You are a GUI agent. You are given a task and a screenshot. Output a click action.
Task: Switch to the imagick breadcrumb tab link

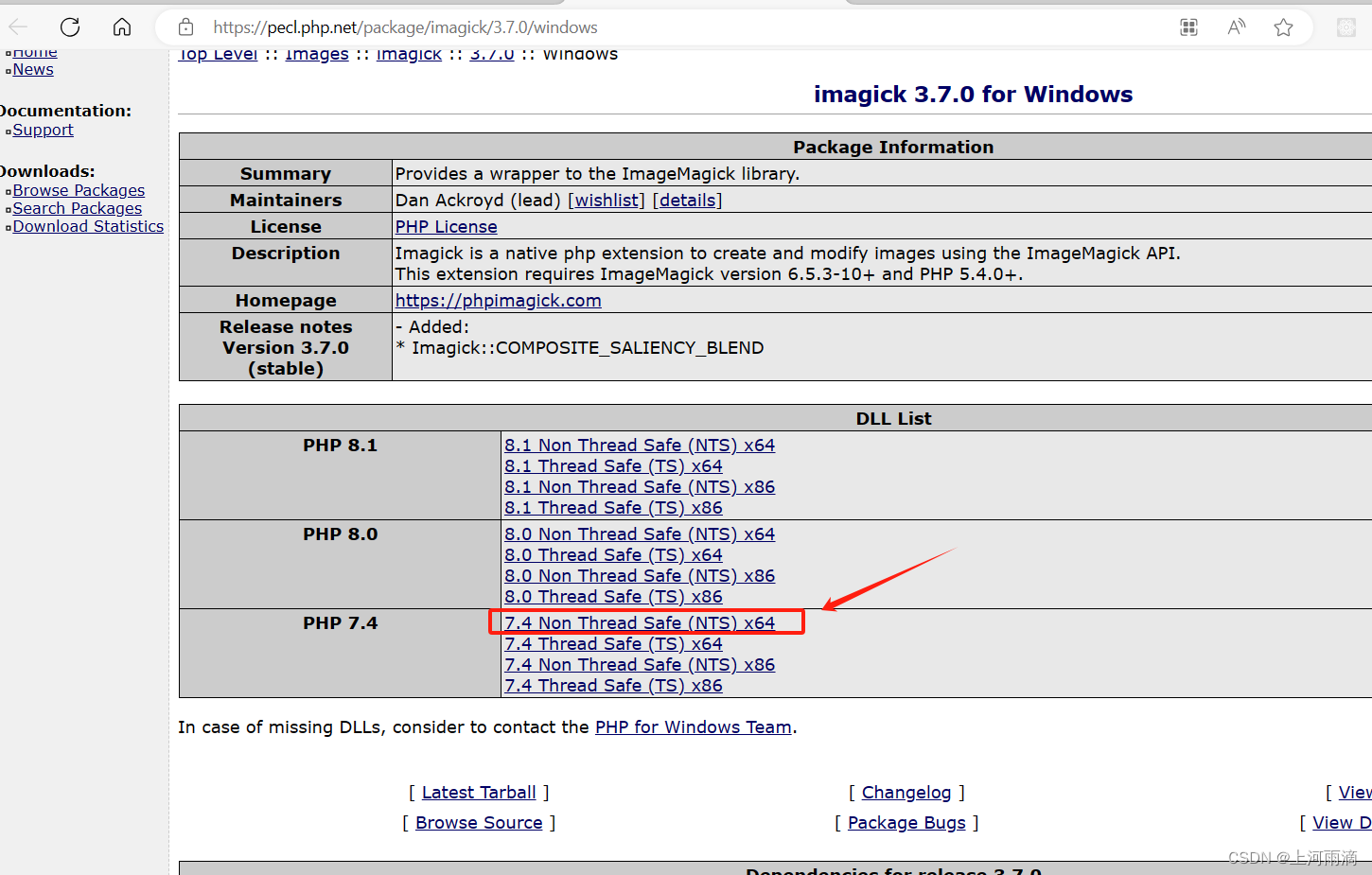click(409, 54)
